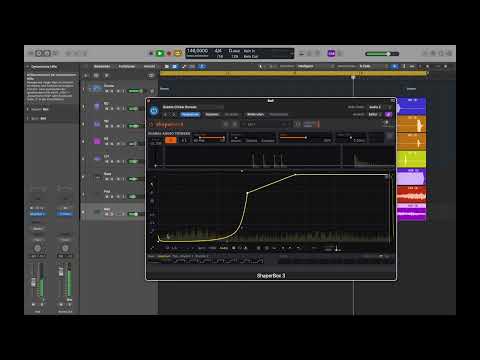Start playback with the green Play button
This screenshot has height=360, width=480.
(160, 53)
